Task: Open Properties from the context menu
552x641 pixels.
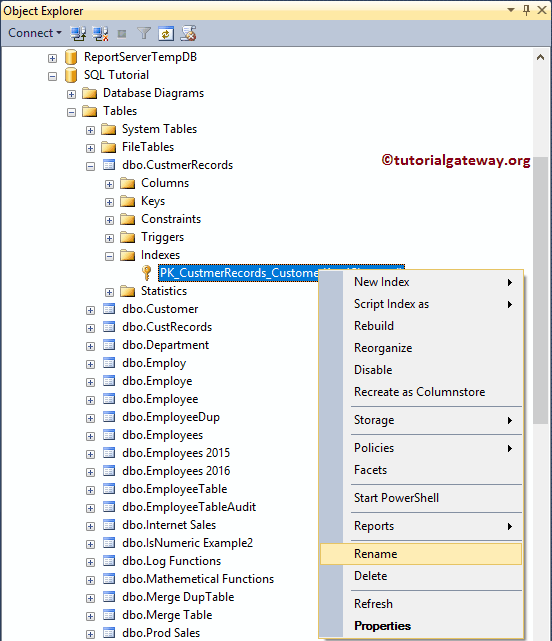Action: [421, 626]
